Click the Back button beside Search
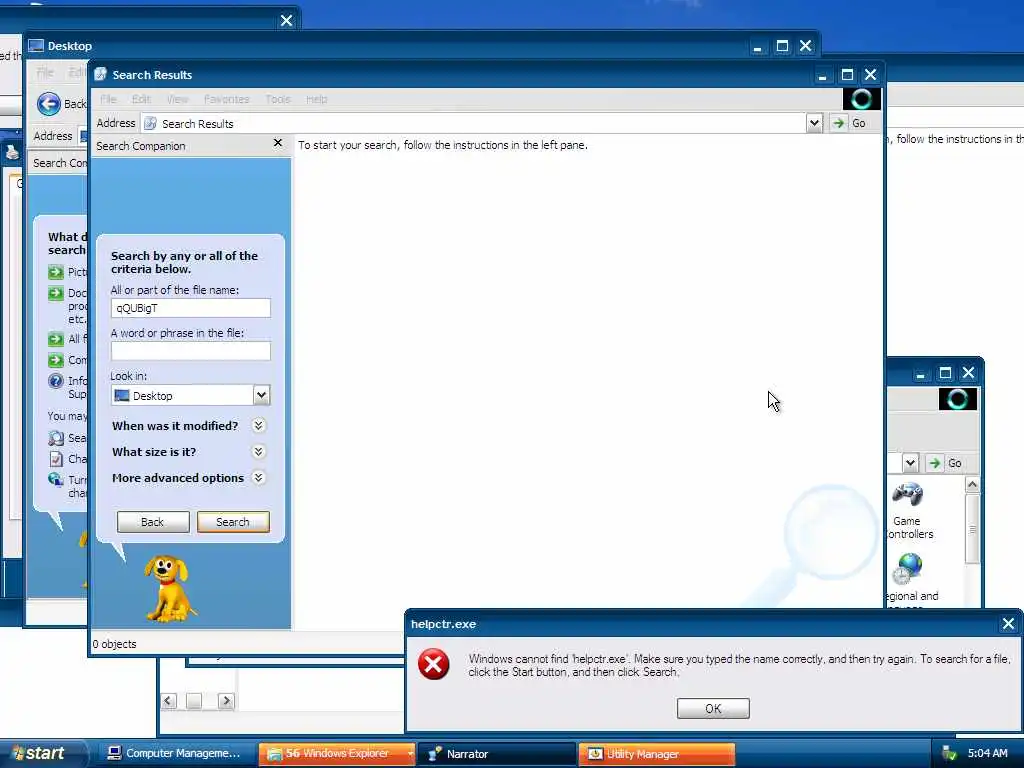 coord(153,522)
